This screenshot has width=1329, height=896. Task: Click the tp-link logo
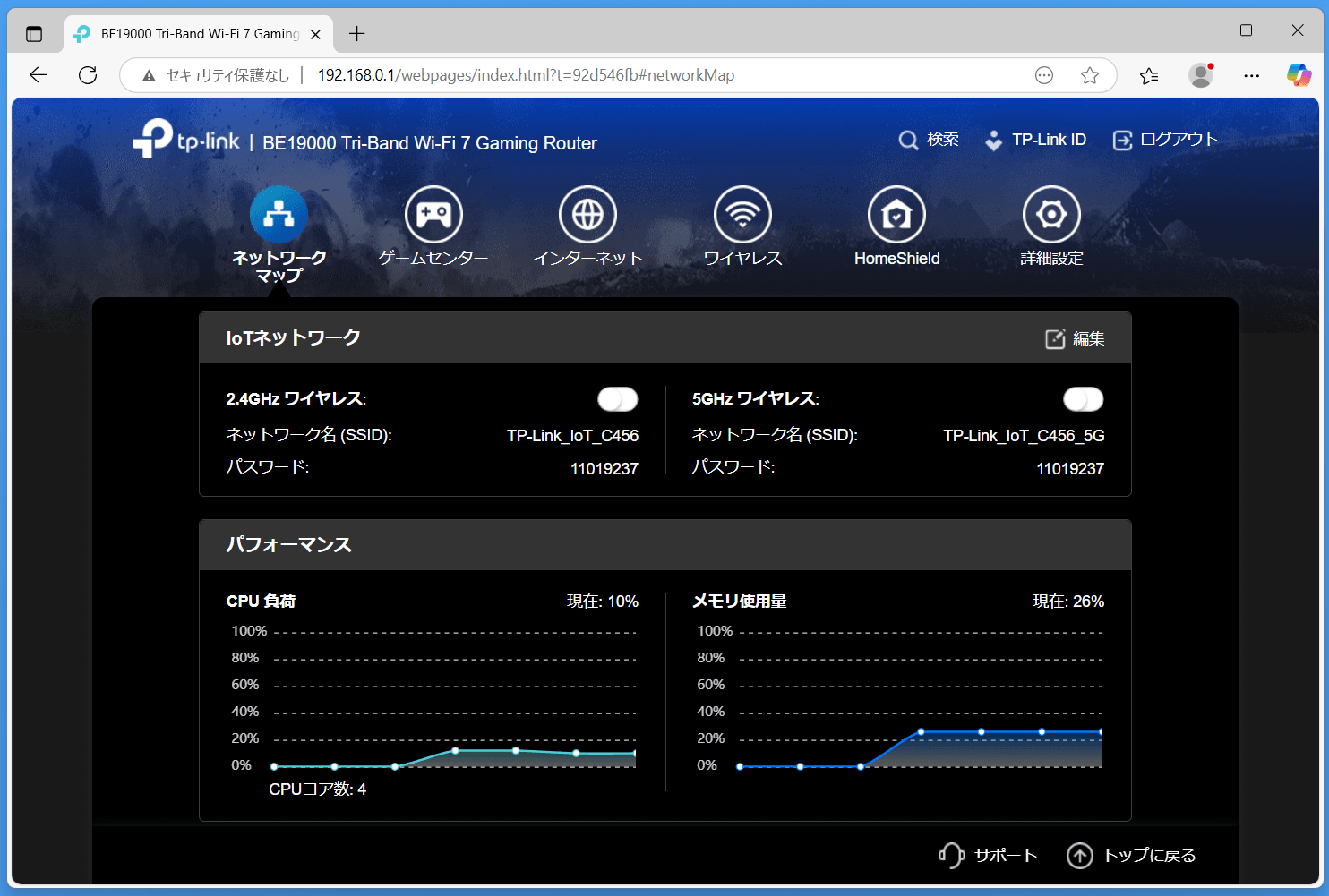click(186, 140)
